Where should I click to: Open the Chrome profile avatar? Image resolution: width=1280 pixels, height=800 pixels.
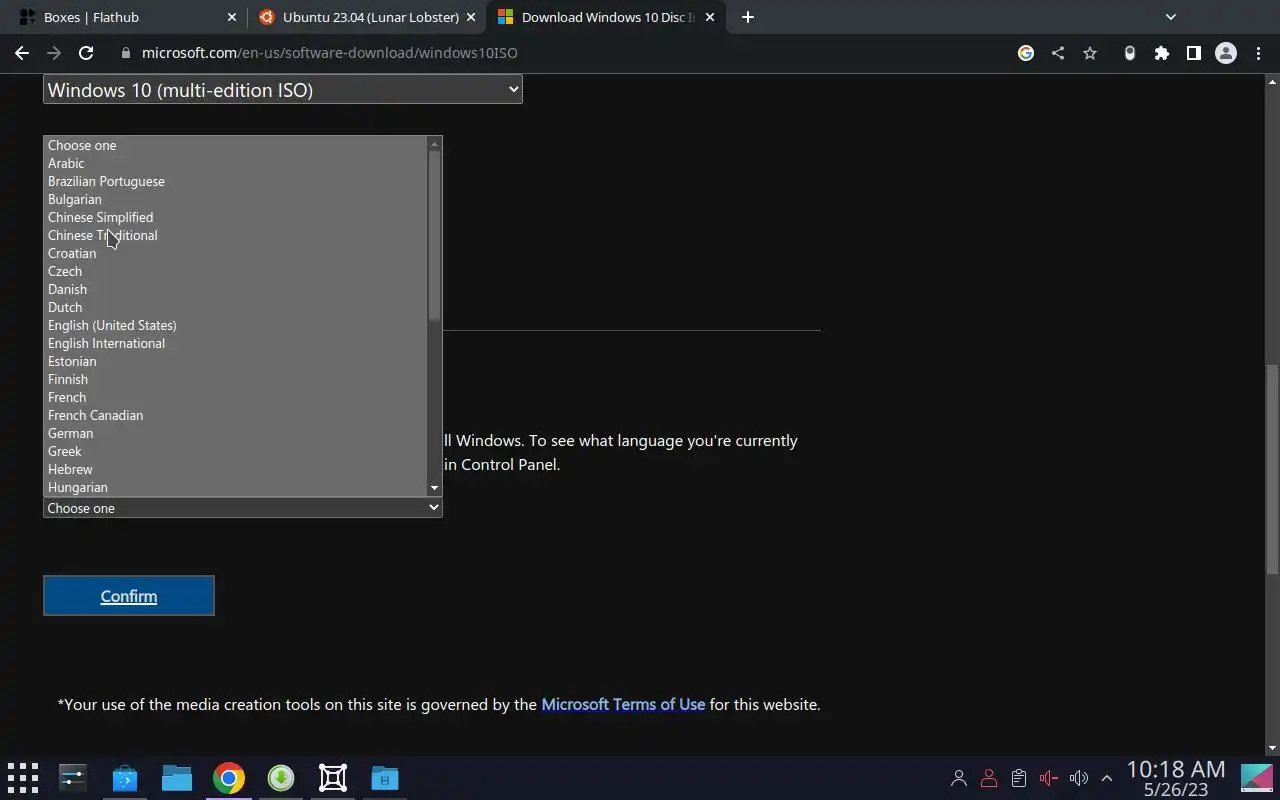1226,53
